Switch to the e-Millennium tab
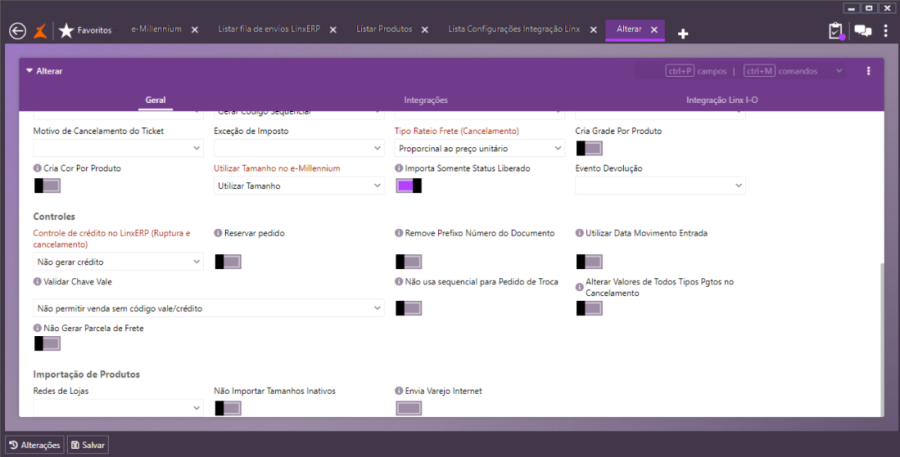Image resolution: width=900 pixels, height=457 pixels. click(x=156, y=29)
